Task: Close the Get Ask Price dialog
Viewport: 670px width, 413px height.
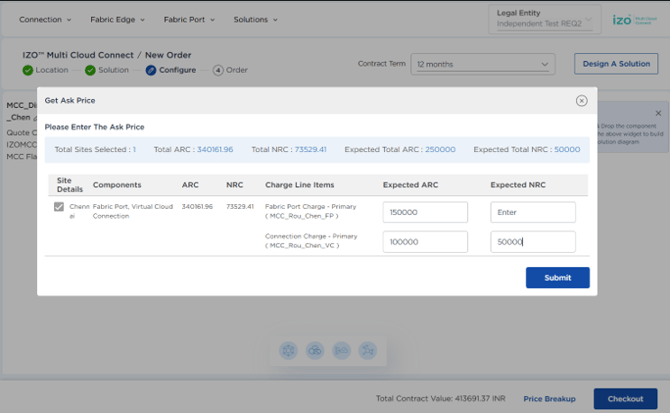Action: [x=581, y=101]
